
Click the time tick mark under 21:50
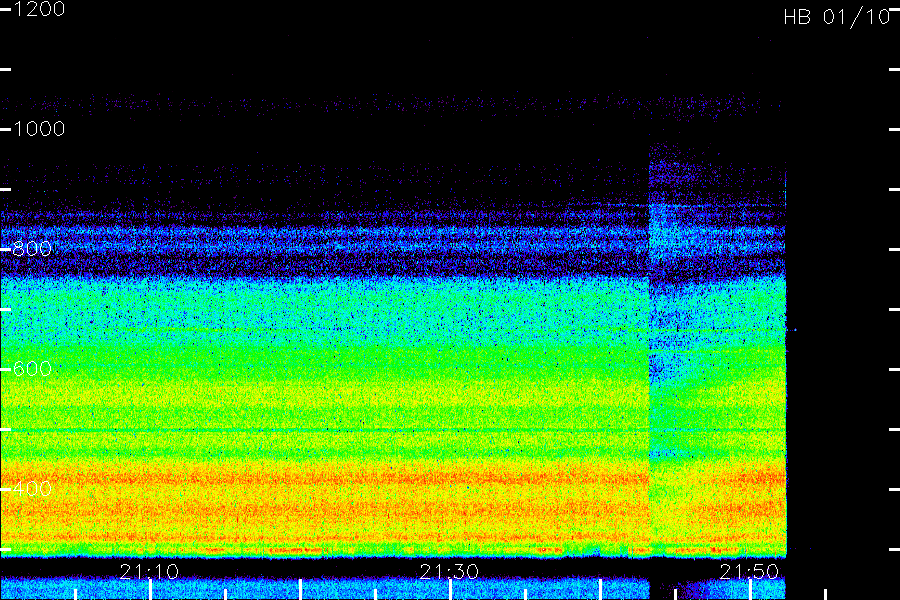coord(750,590)
